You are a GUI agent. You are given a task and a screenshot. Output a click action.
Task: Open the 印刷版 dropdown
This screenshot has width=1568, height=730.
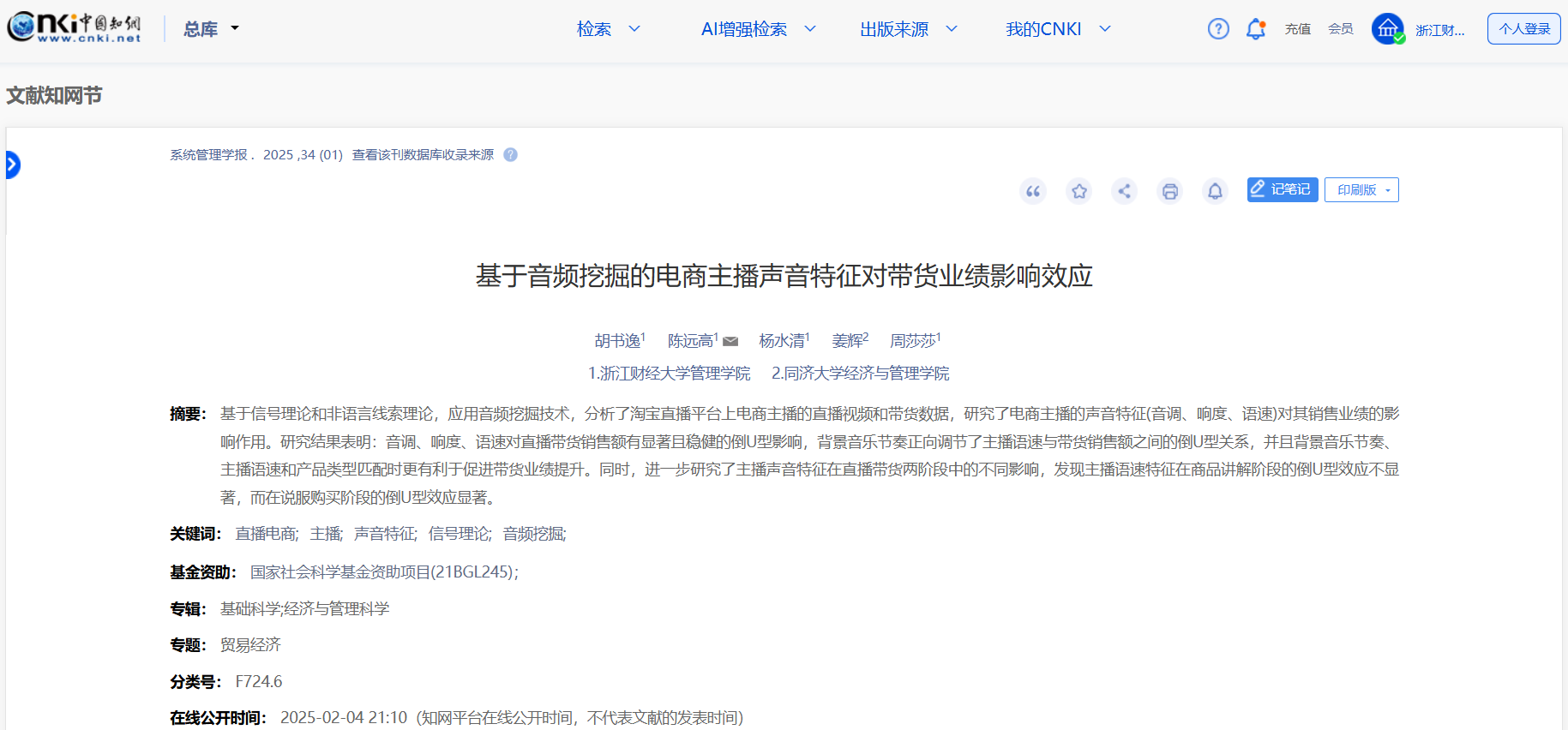(1361, 190)
